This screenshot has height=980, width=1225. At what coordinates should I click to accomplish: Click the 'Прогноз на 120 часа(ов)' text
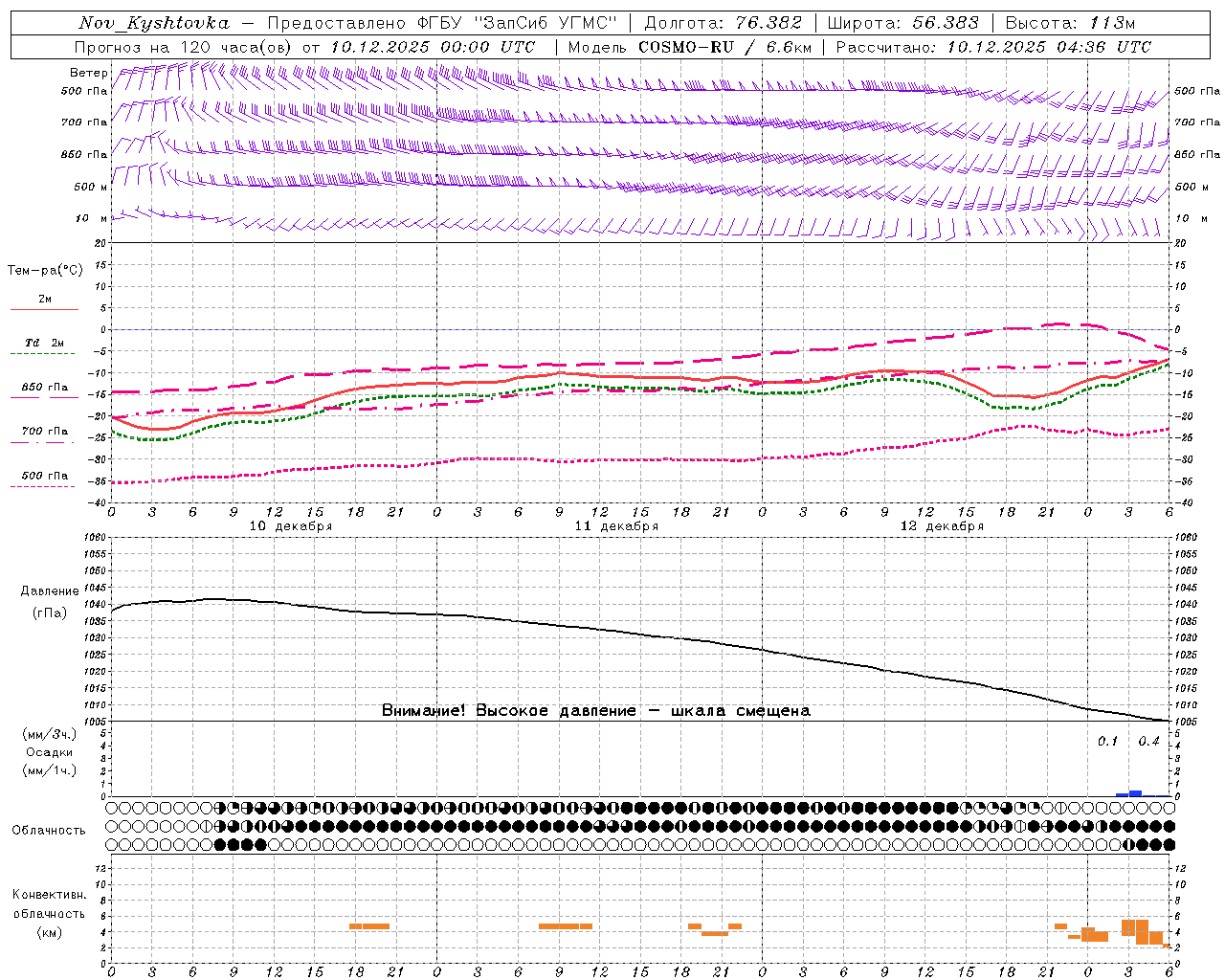pos(185,47)
